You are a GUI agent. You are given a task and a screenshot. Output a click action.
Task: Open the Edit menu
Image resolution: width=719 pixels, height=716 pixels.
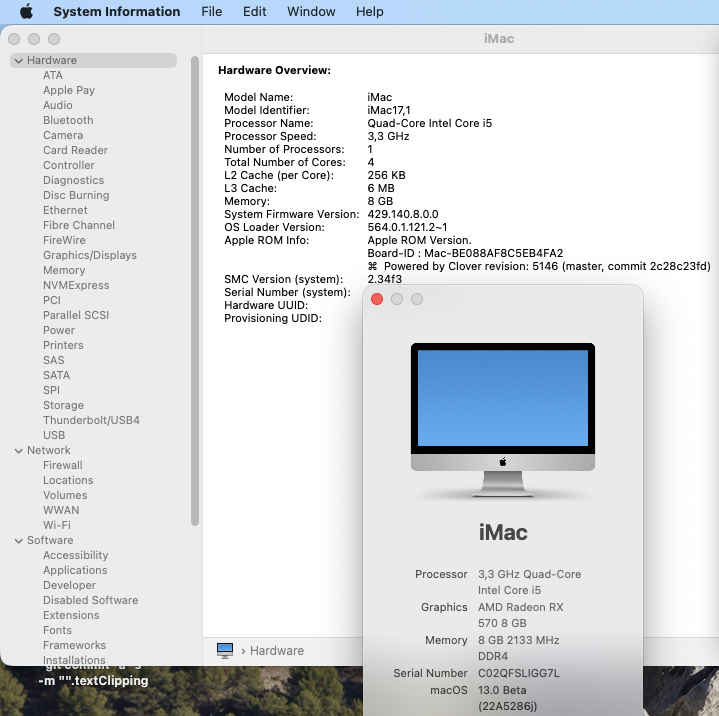pos(254,11)
